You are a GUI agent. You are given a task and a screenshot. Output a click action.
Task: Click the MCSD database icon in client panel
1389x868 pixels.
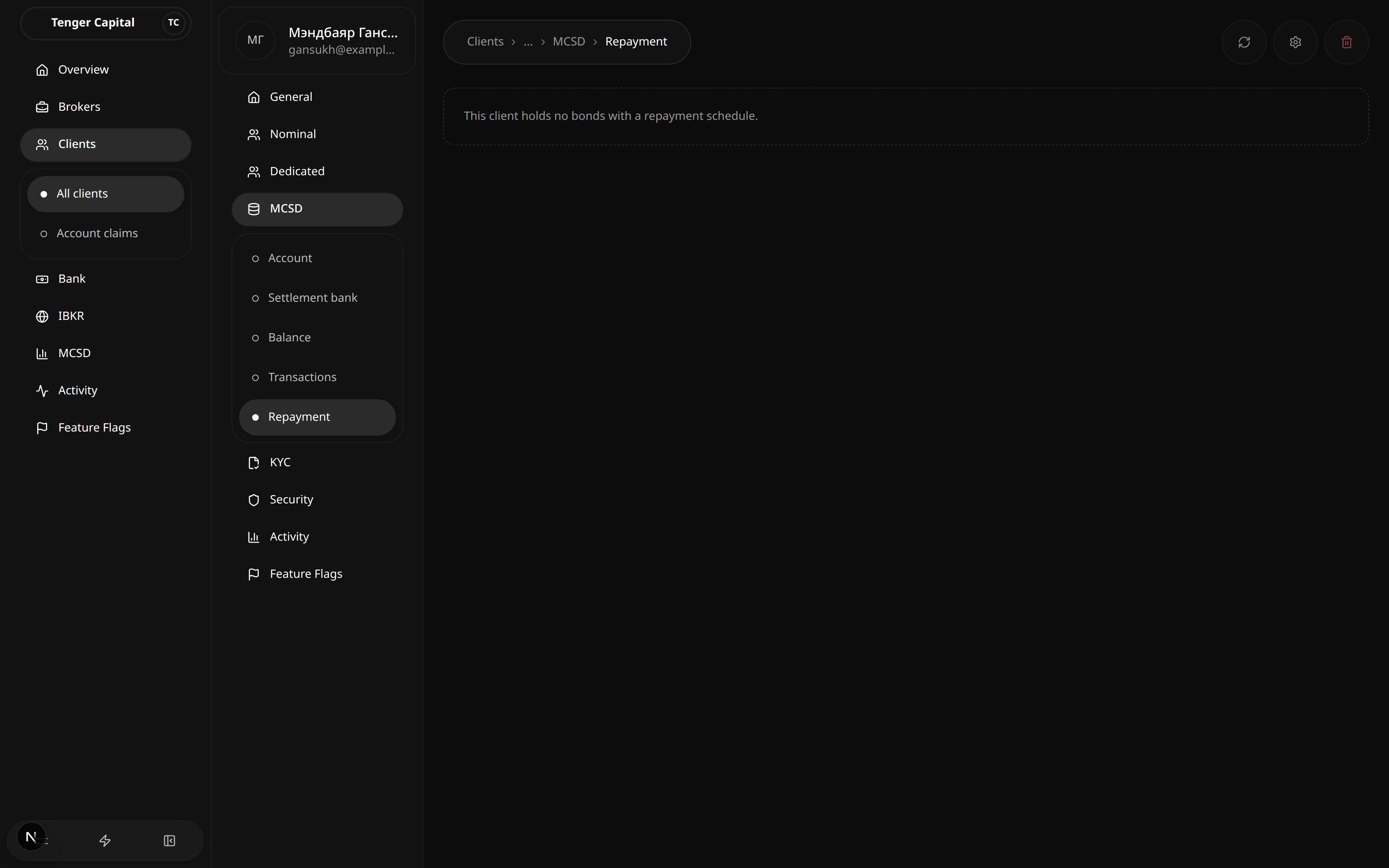(254, 209)
